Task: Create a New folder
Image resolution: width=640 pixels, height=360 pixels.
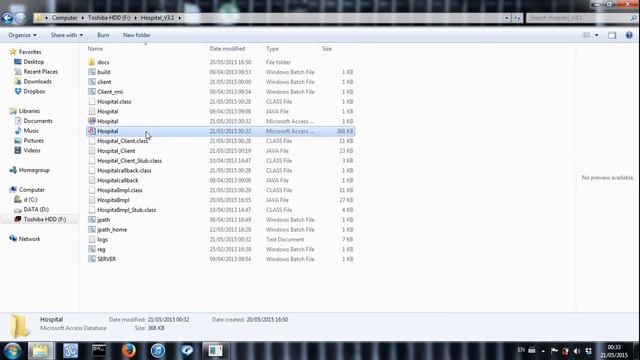Action: click(x=137, y=35)
